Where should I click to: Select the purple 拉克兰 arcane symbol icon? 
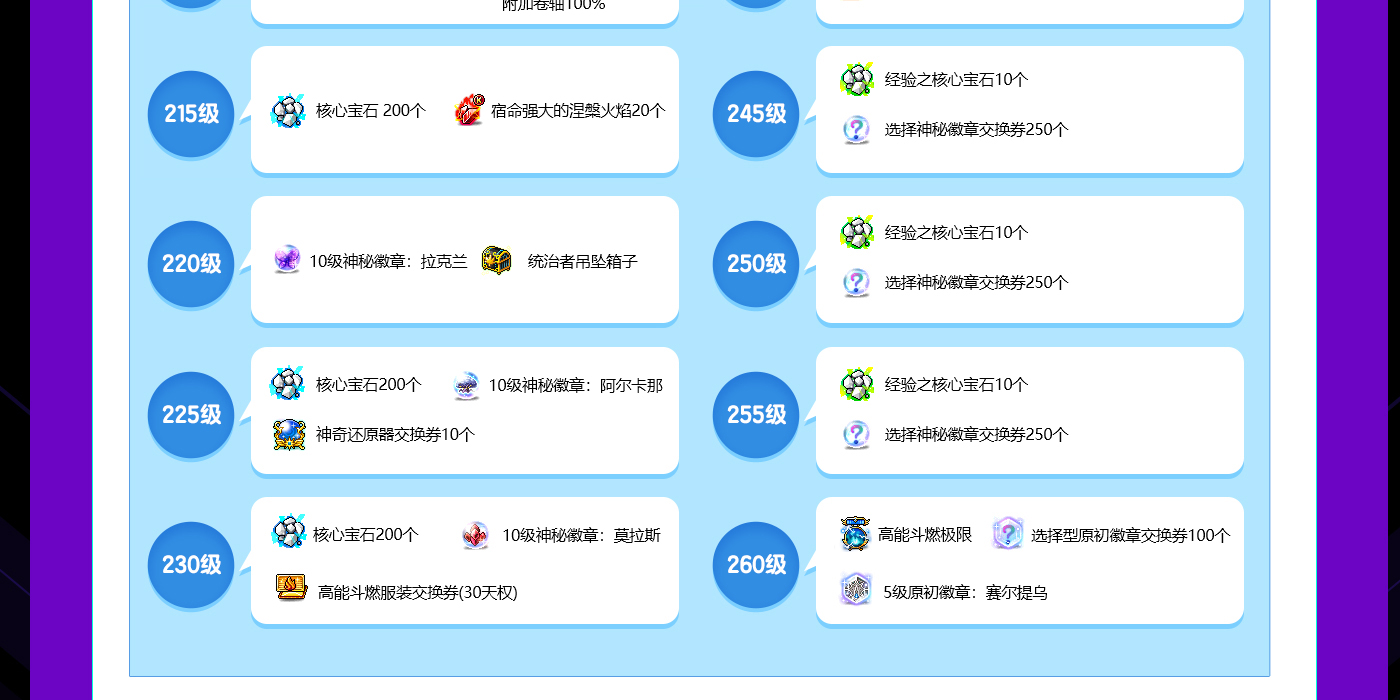pos(287,260)
